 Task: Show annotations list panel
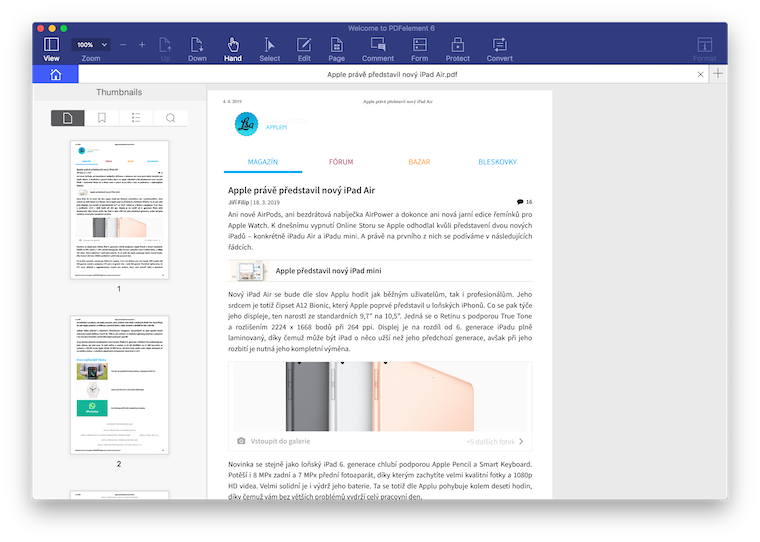136,118
